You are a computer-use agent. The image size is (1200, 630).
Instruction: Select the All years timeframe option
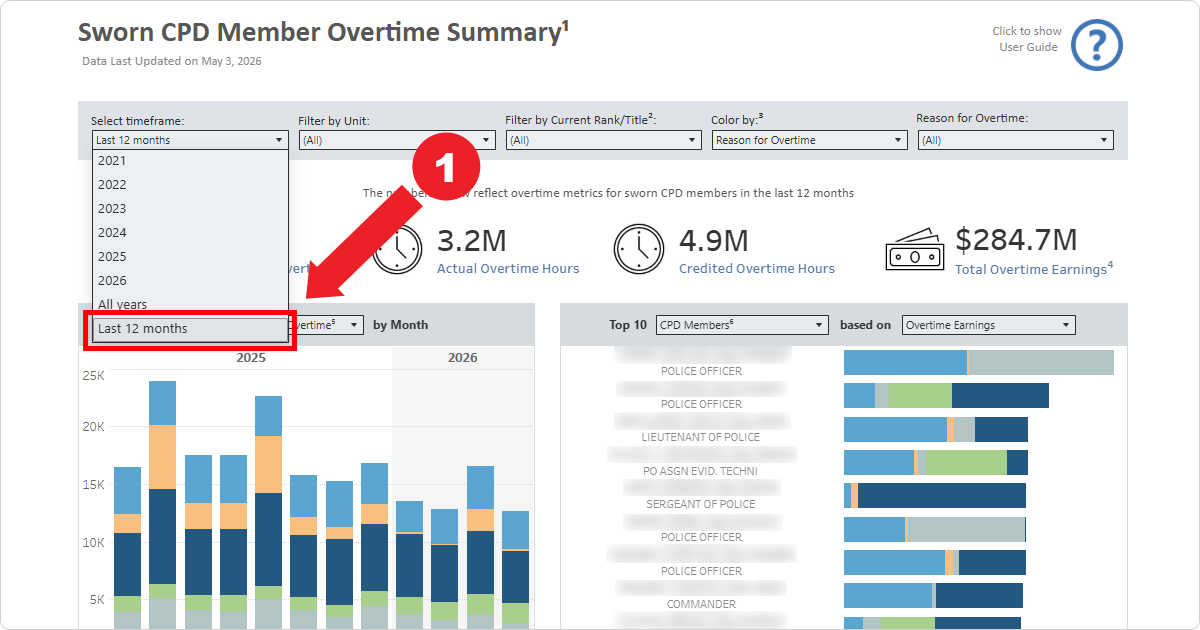click(x=190, y=304)
